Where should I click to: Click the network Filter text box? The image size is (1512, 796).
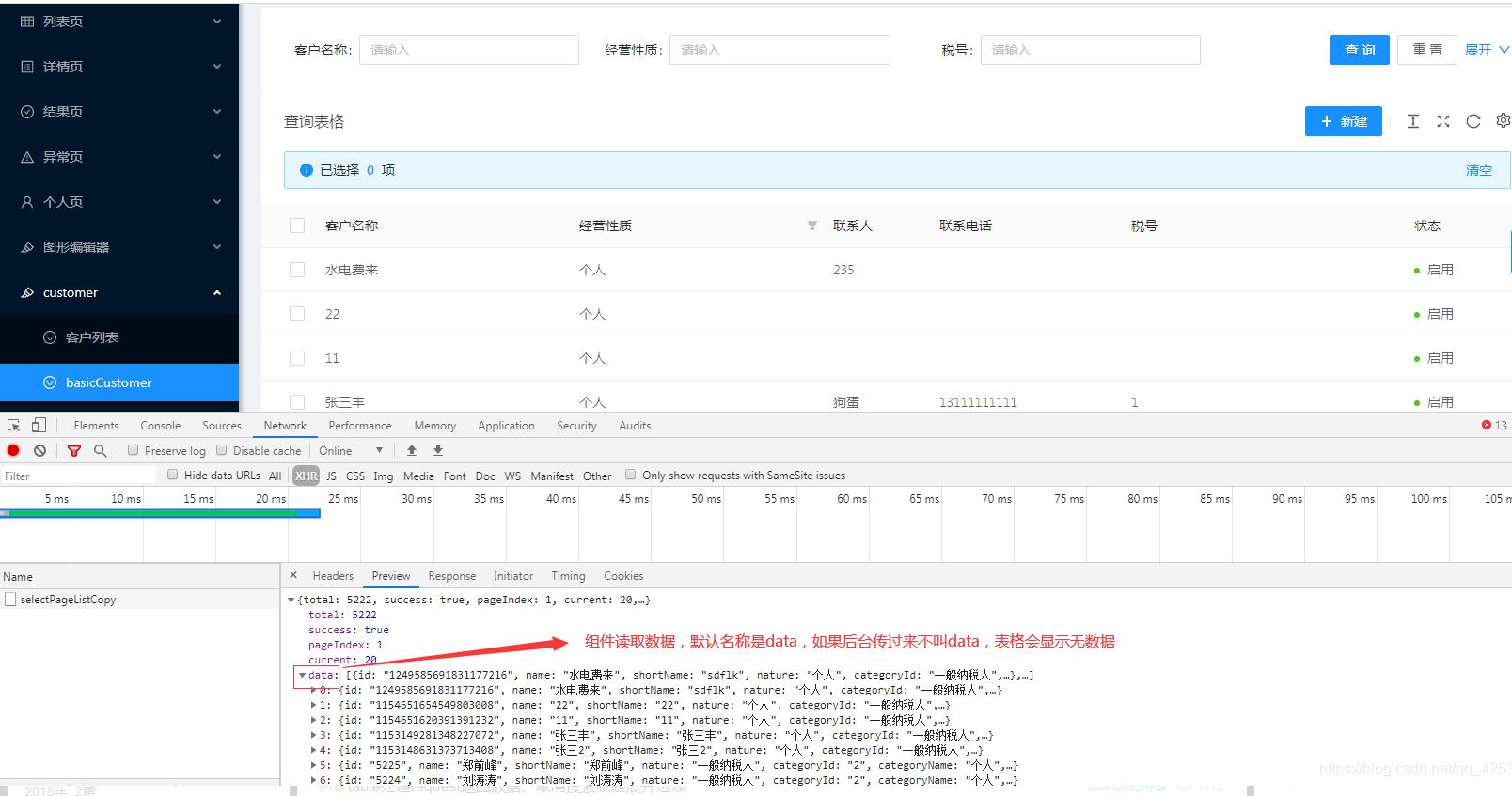(x=79, y=476)
